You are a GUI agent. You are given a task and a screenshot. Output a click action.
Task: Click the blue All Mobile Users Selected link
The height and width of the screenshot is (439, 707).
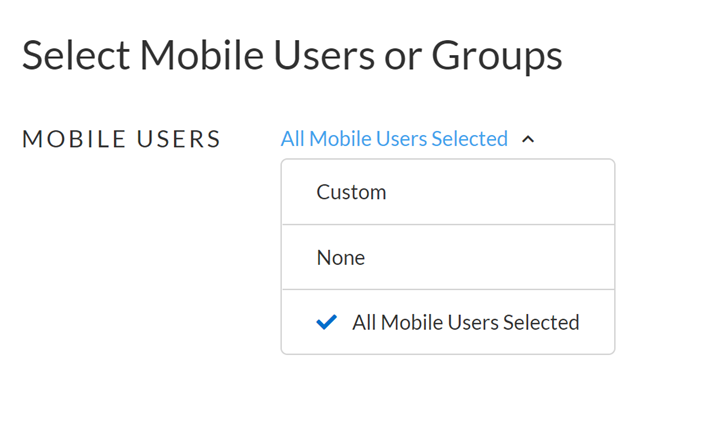[394, 139]
